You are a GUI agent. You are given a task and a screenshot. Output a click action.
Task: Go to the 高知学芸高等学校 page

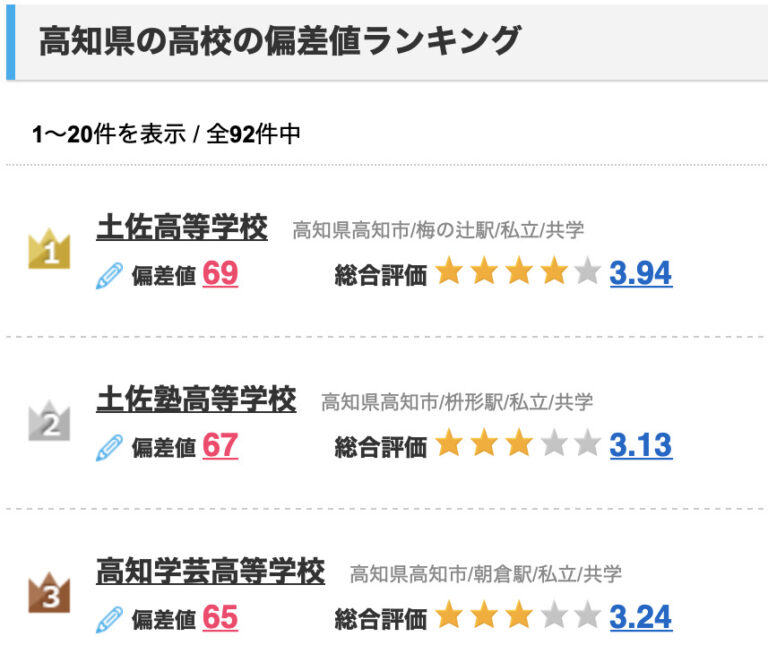click(x=210, y=572)
